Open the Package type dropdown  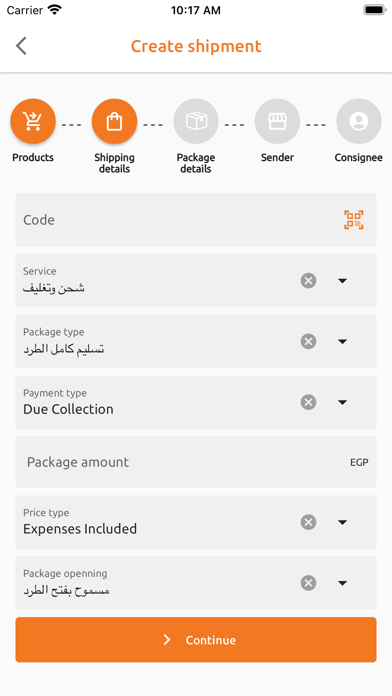[x=342, y=341]
